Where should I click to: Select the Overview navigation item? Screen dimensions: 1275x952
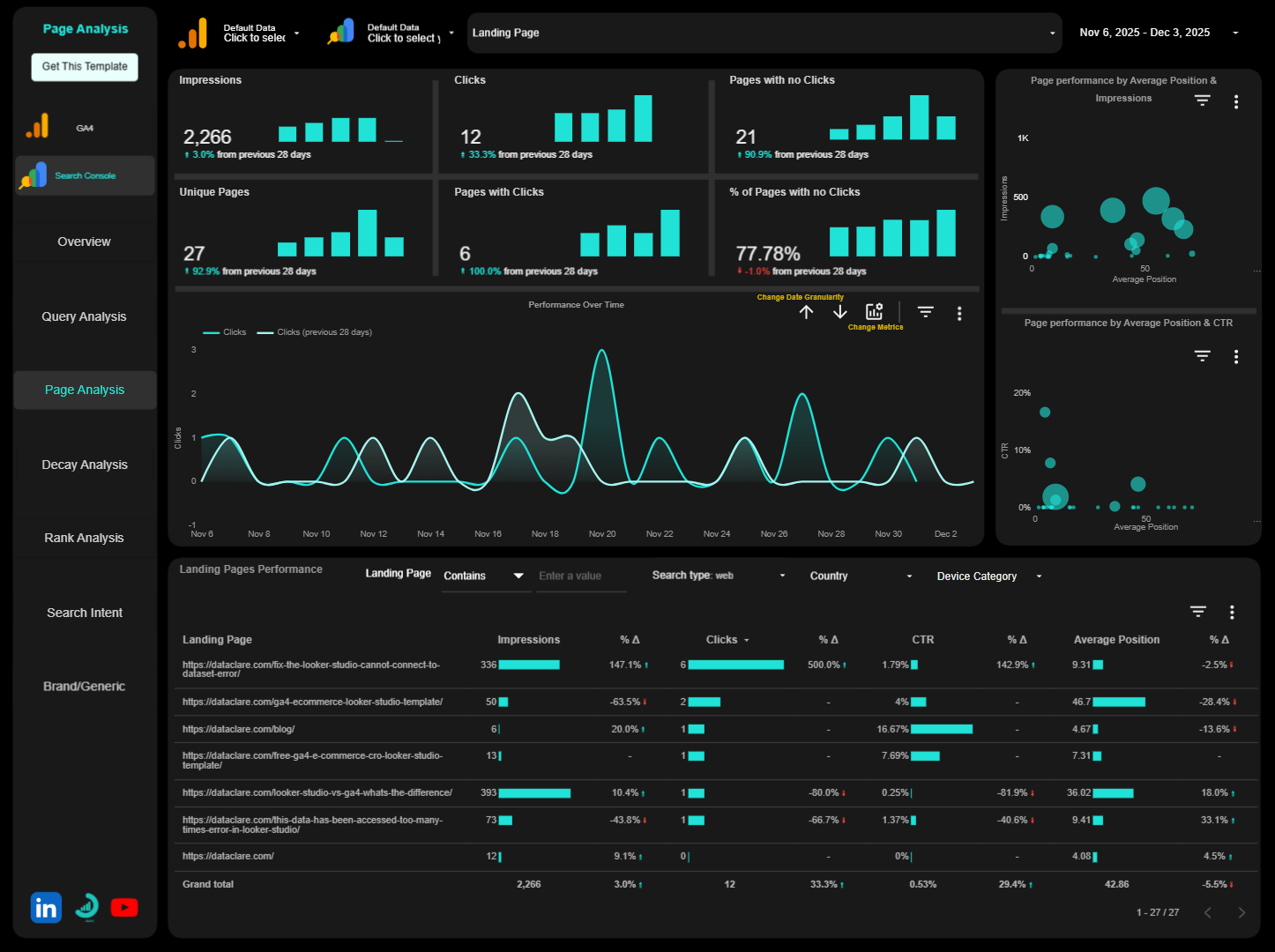(84, 241)
